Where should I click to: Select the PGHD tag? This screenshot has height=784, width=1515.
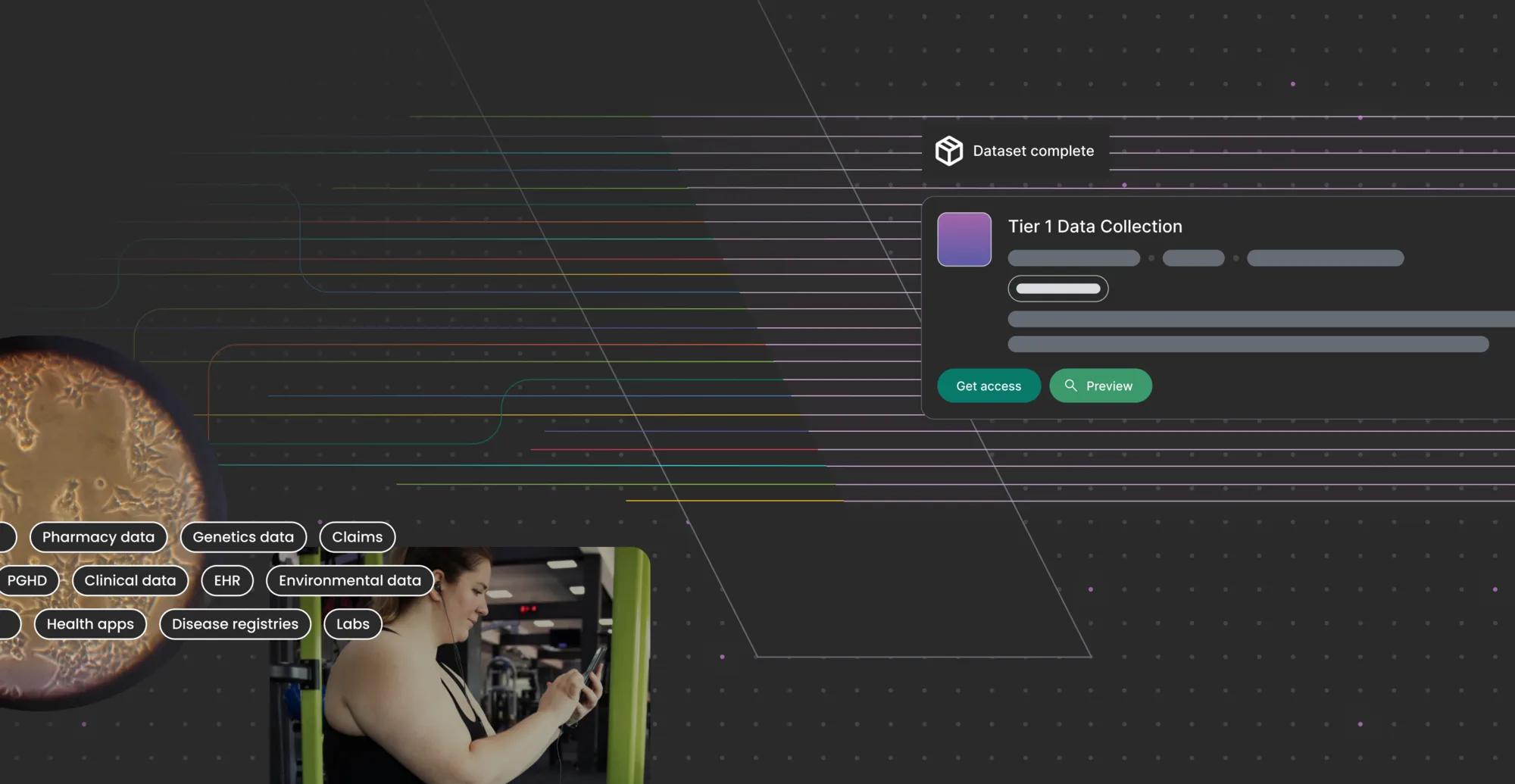pyautogui.click(x=27, y=580)
